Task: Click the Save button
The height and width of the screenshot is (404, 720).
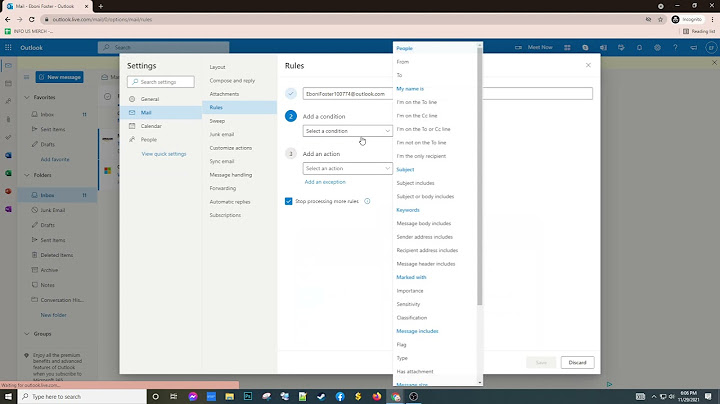Action: 541,362
